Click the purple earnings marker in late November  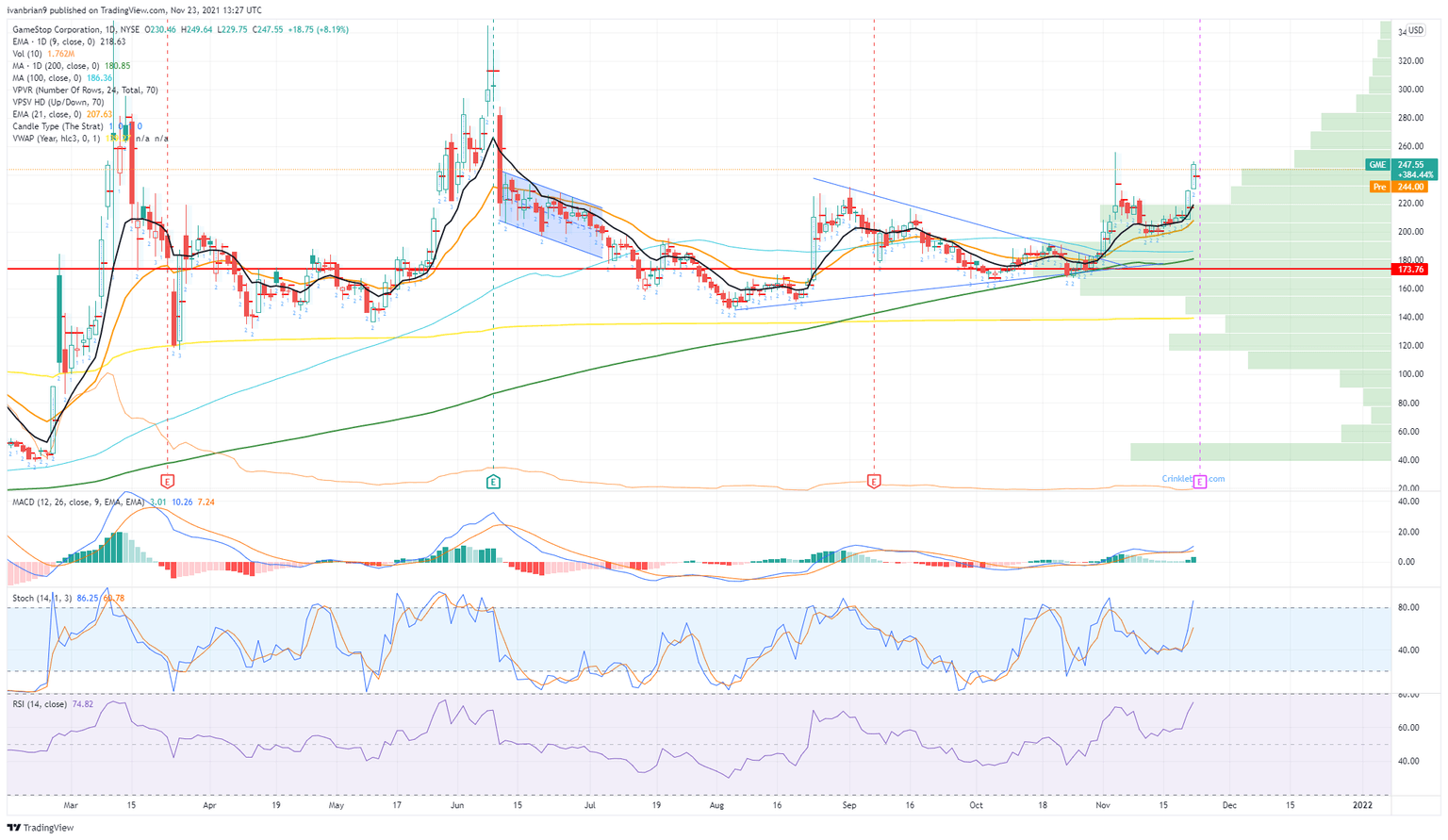[x=1199, y=482]
